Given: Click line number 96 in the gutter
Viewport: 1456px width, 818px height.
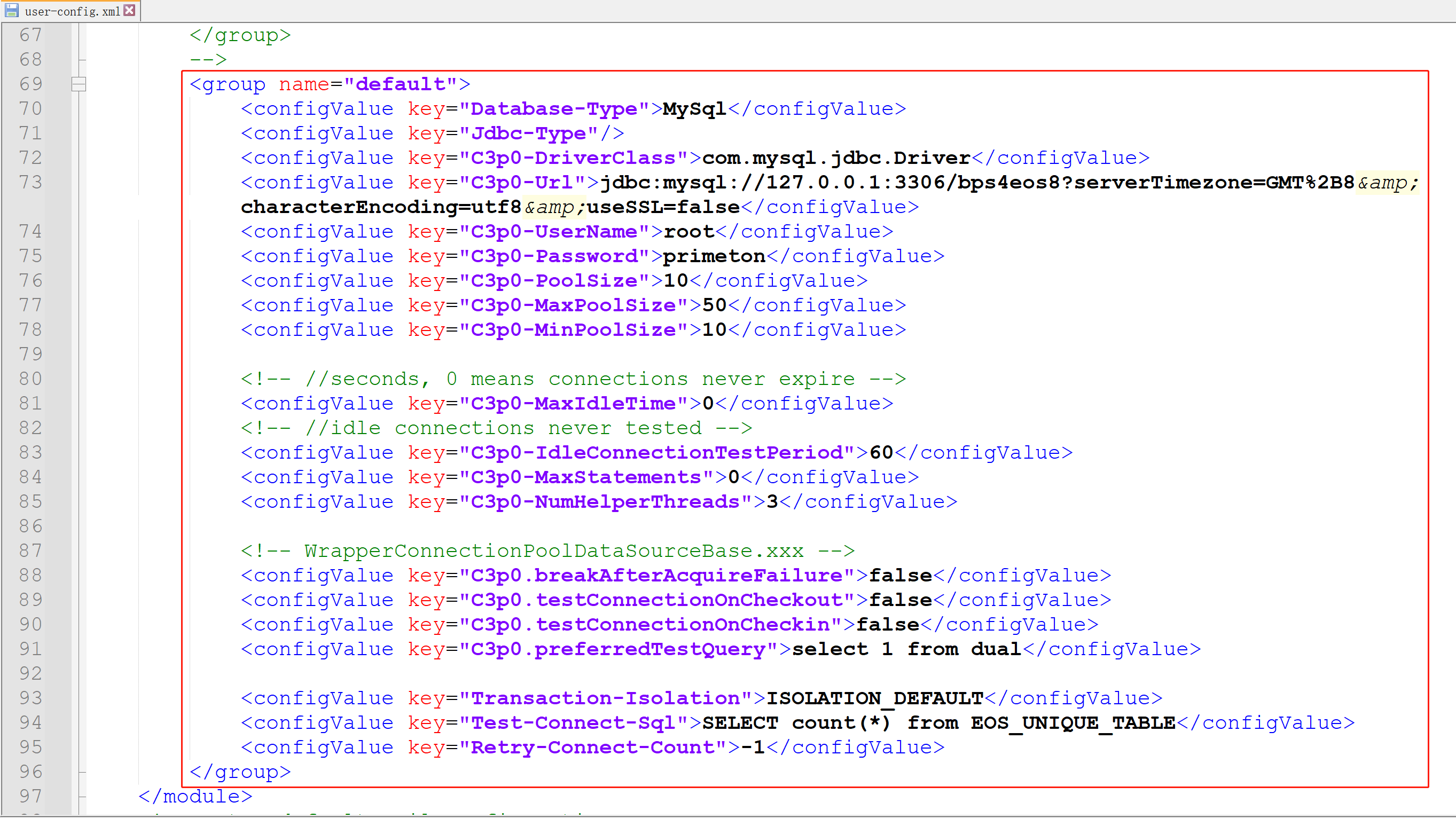Looking at the screenshot, I should tap(30, 772).
